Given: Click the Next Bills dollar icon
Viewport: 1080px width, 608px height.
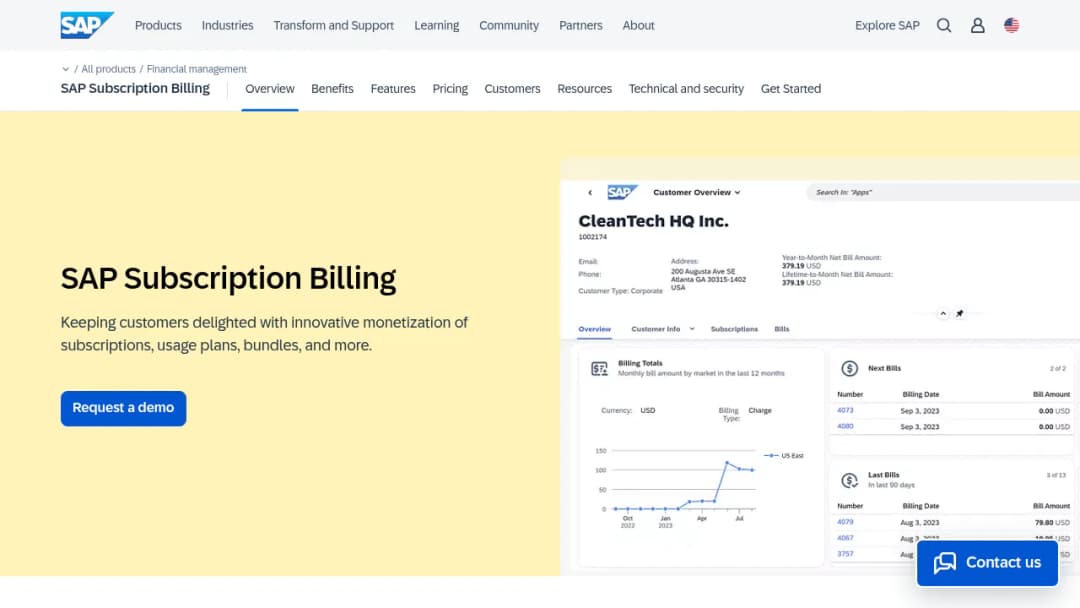Looking at the screenshot, I should point(849,368).
